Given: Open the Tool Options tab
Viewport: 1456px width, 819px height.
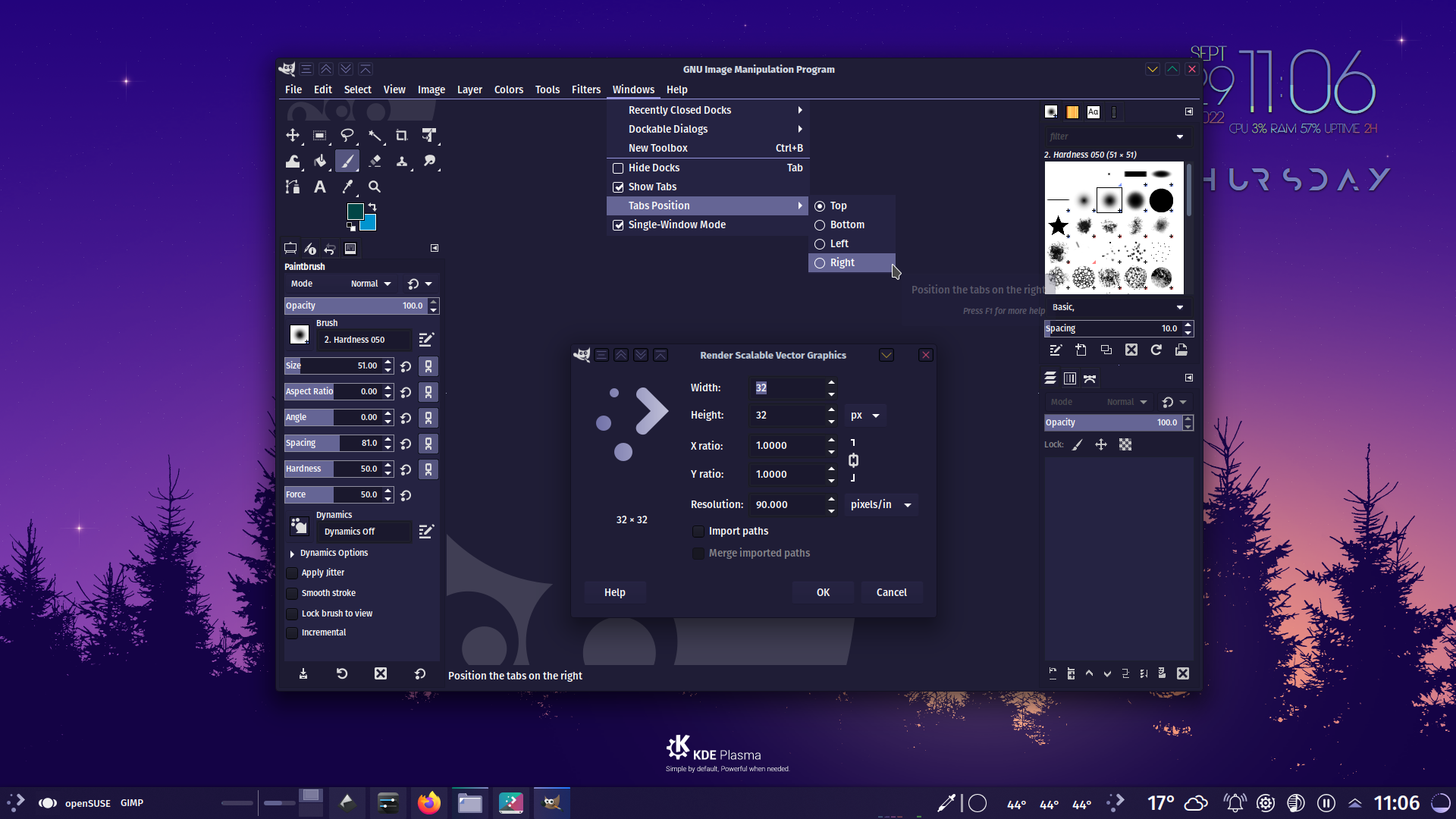Looking at the screenshot, I should coord(290,249).
